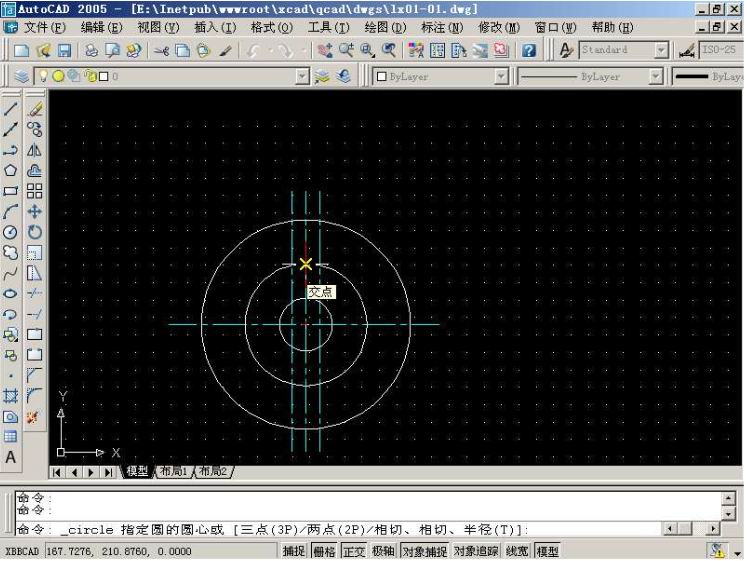Select the Circle draw tool
747x561 pixels.
coord(10,232)
